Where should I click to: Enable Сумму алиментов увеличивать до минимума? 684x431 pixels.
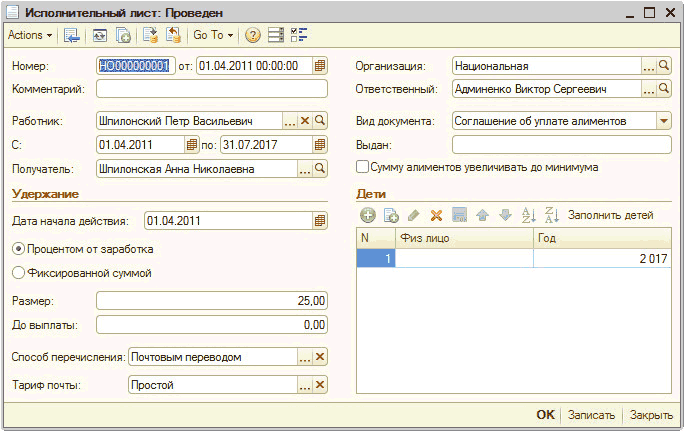coord(363,167)
